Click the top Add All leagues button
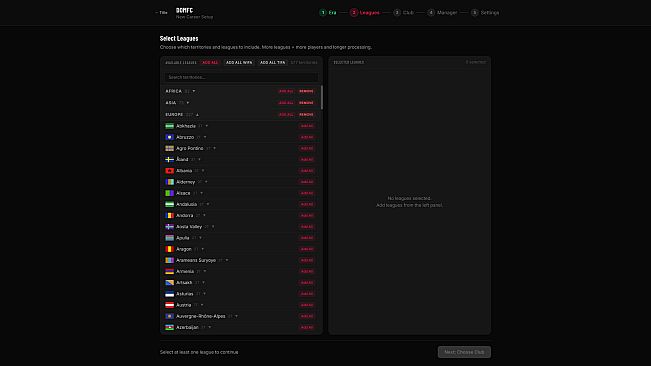 (x=210, y=62)
